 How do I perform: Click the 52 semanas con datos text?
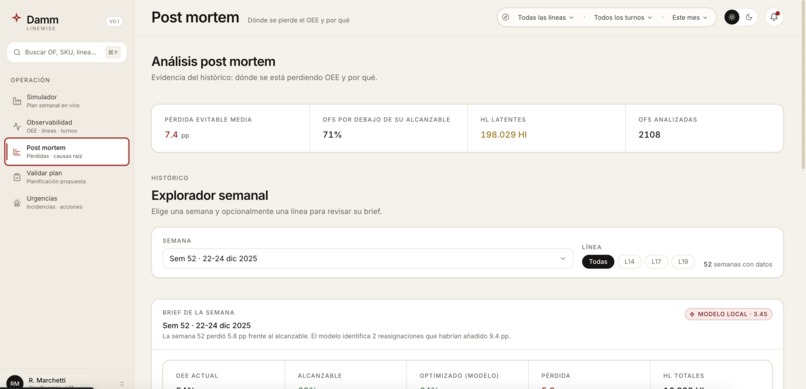pyautogui.click(x=738, y=264)
